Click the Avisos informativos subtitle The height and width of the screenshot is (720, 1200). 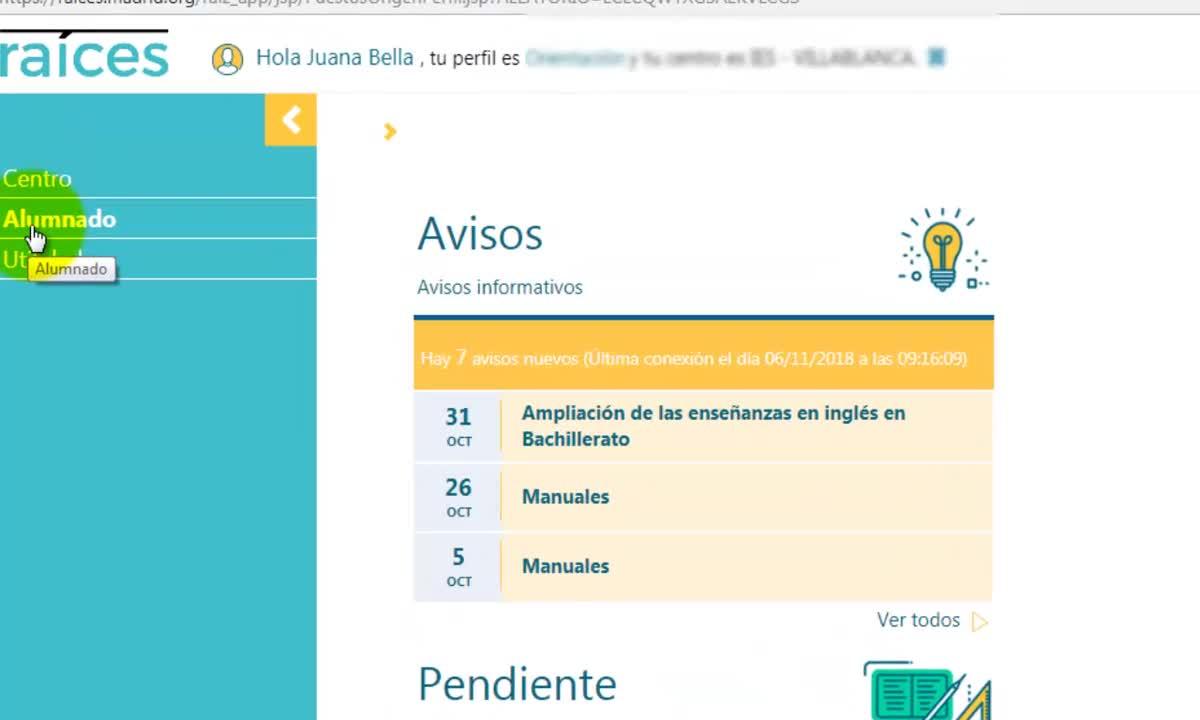tap(500, 287)
